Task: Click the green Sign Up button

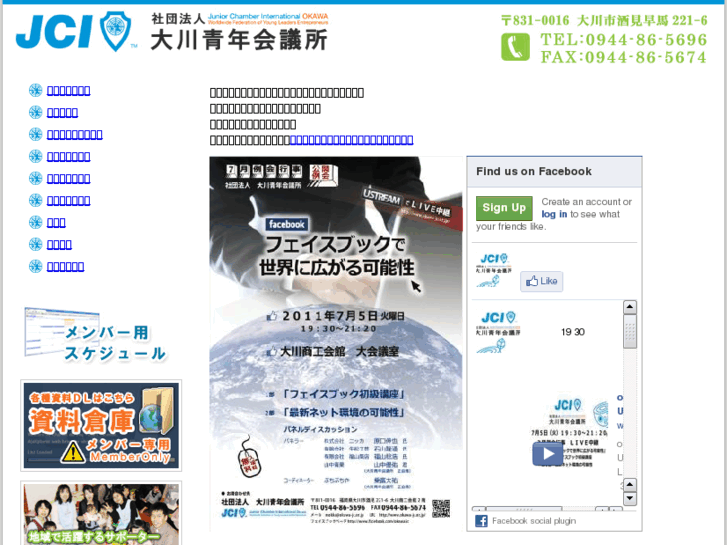Action: [504, 208]
